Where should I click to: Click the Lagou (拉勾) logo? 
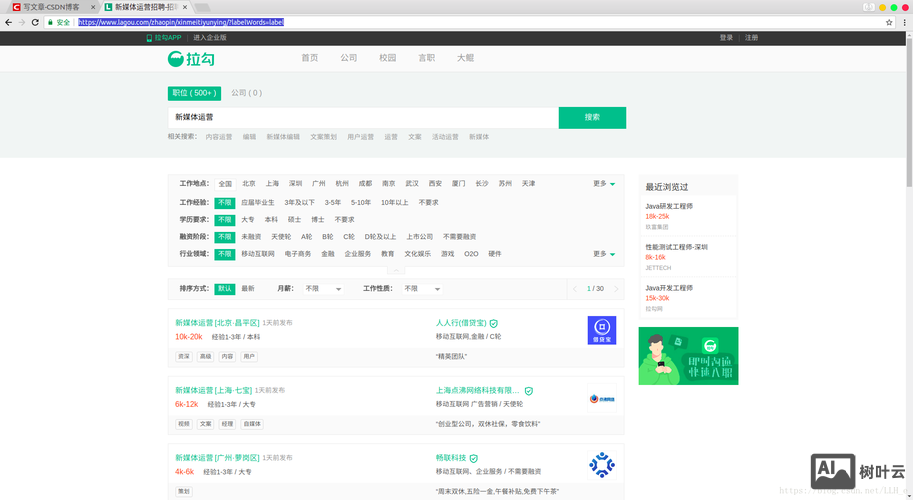coord(191,59)
